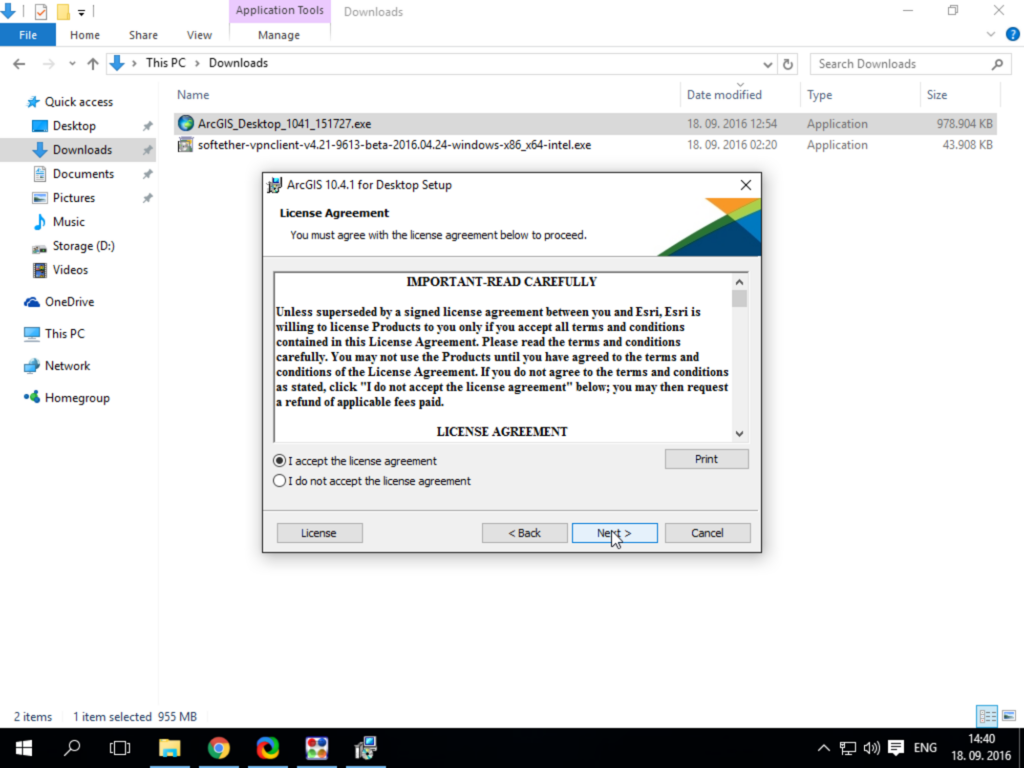
Task: Click the search magnifier icon
Action: (x=997, y=64)
